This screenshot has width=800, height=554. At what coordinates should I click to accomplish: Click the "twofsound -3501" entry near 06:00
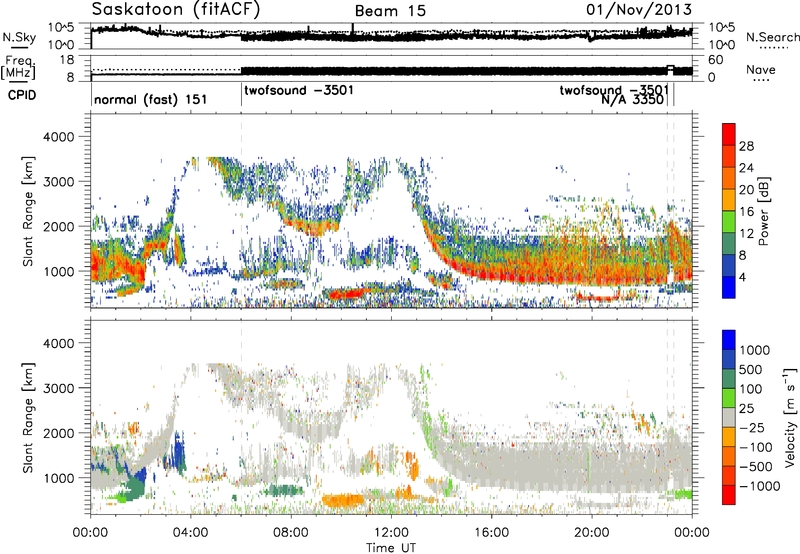(299, 91)
